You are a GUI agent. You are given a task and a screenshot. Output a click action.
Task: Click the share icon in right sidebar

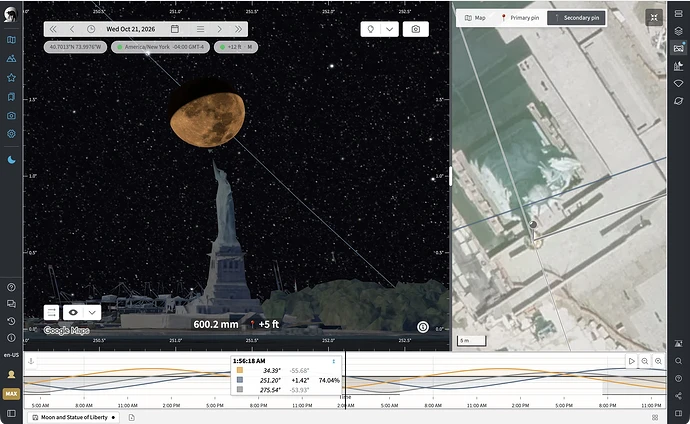(679, 396)
